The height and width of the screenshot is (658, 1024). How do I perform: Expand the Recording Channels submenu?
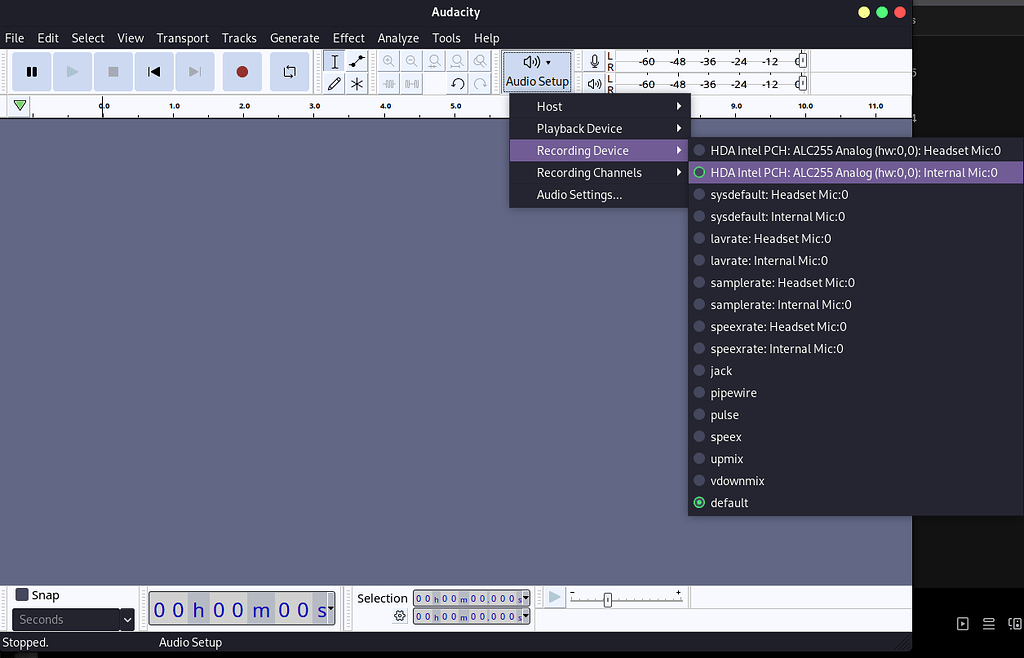point(597,172)
